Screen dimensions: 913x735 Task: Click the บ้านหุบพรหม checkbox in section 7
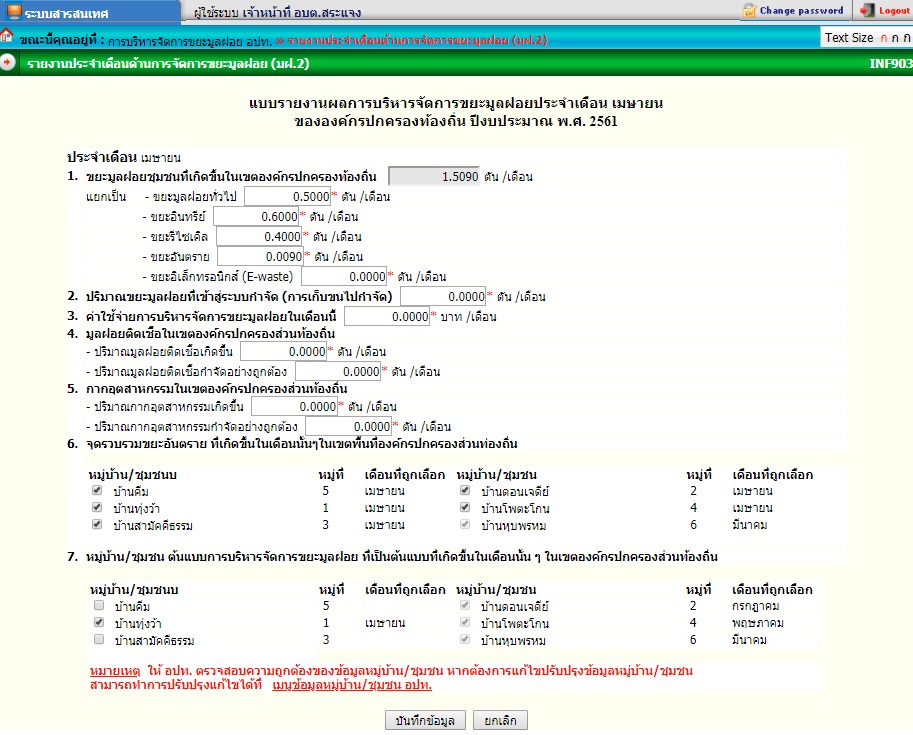tap(465, 639)
